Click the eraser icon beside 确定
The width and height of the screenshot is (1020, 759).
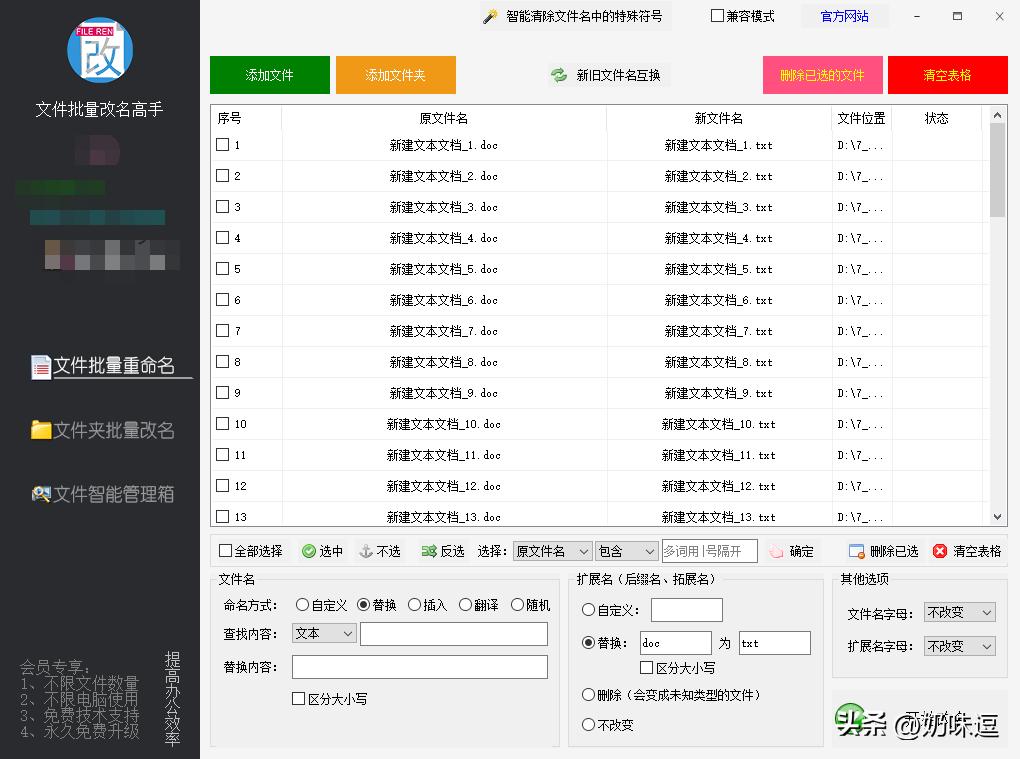(776, 552)
